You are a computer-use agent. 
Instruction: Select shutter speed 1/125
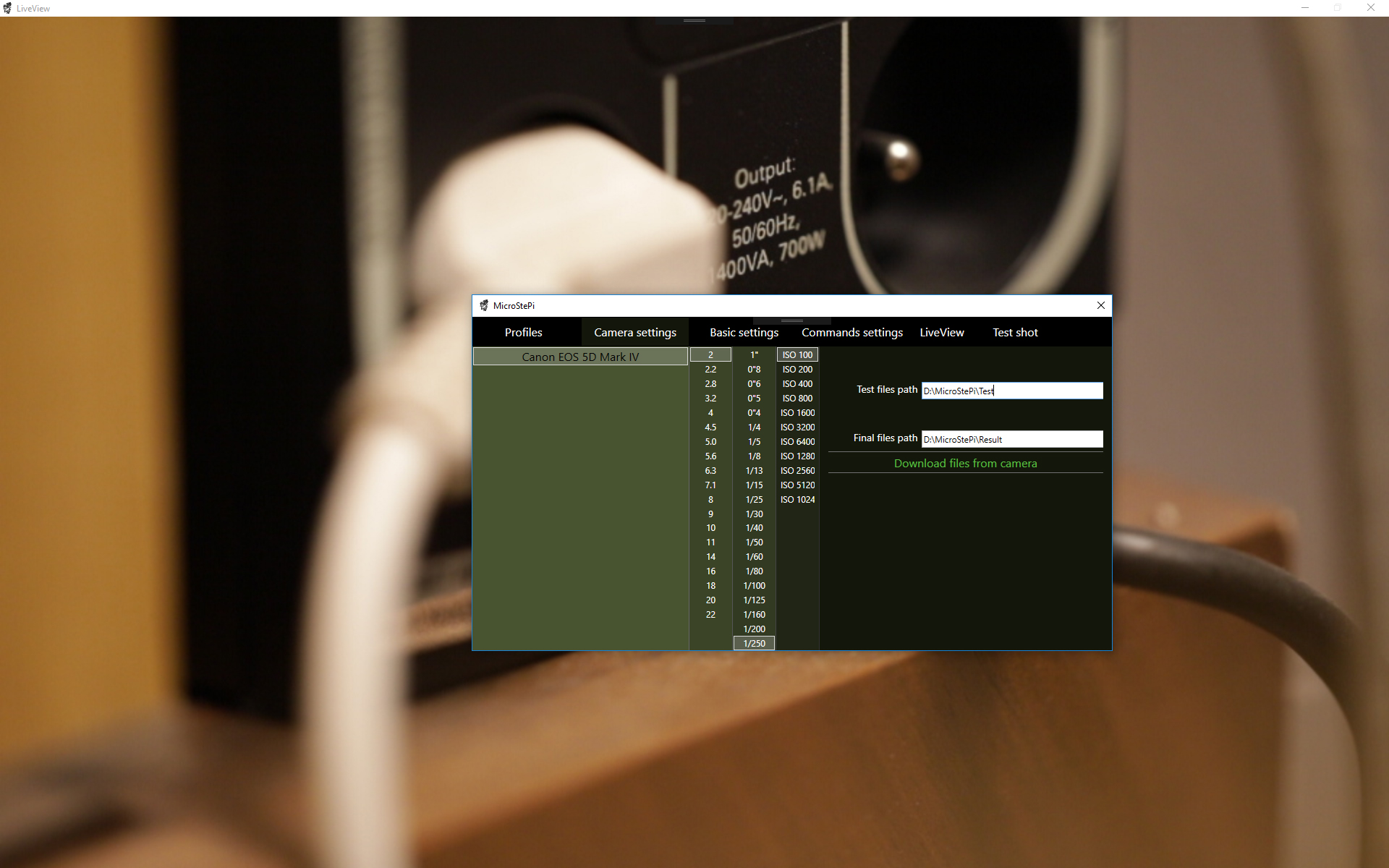[x=754, y=600]
